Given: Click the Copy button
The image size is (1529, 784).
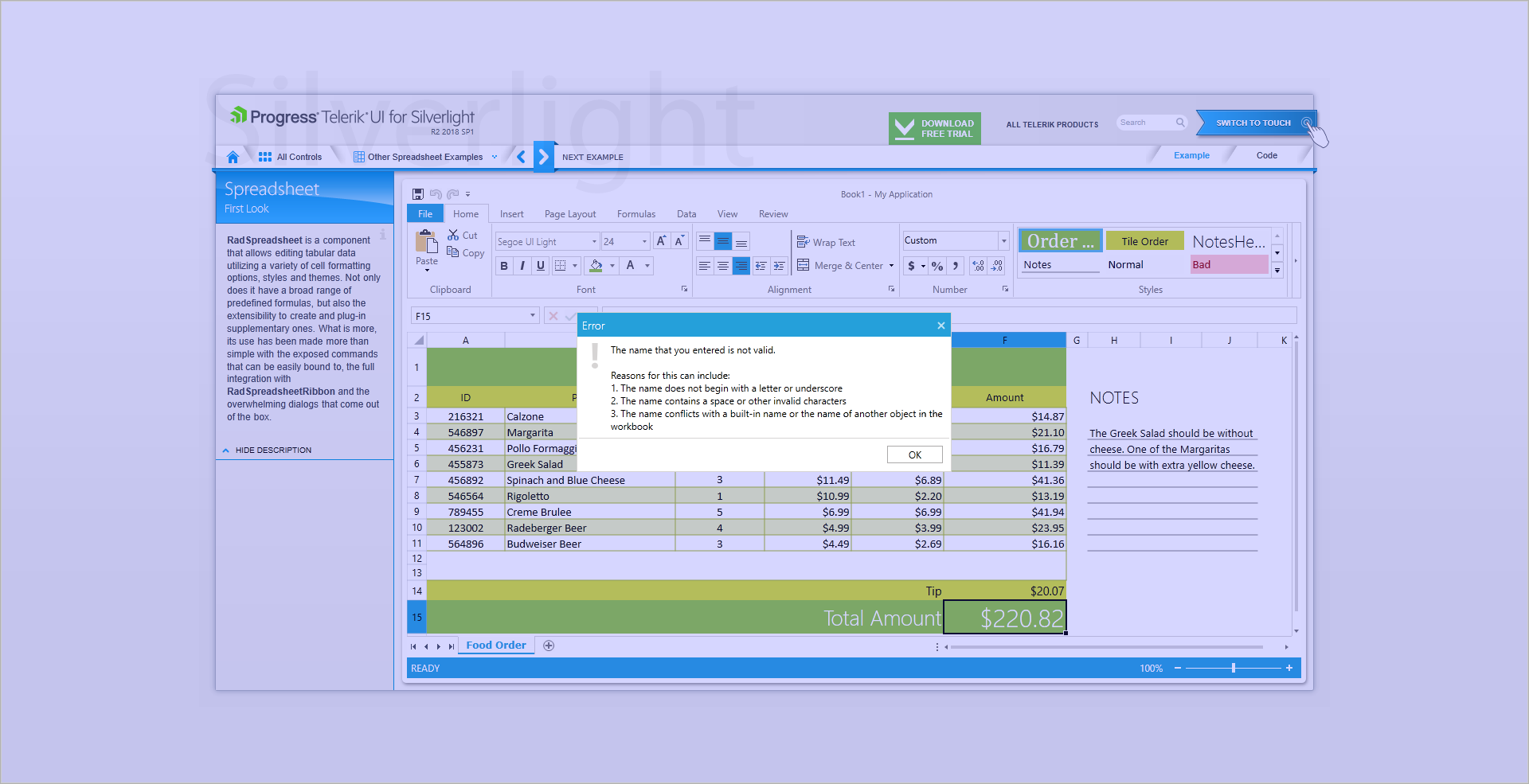Looking at the screenshot, I should (x=466, y=253).
